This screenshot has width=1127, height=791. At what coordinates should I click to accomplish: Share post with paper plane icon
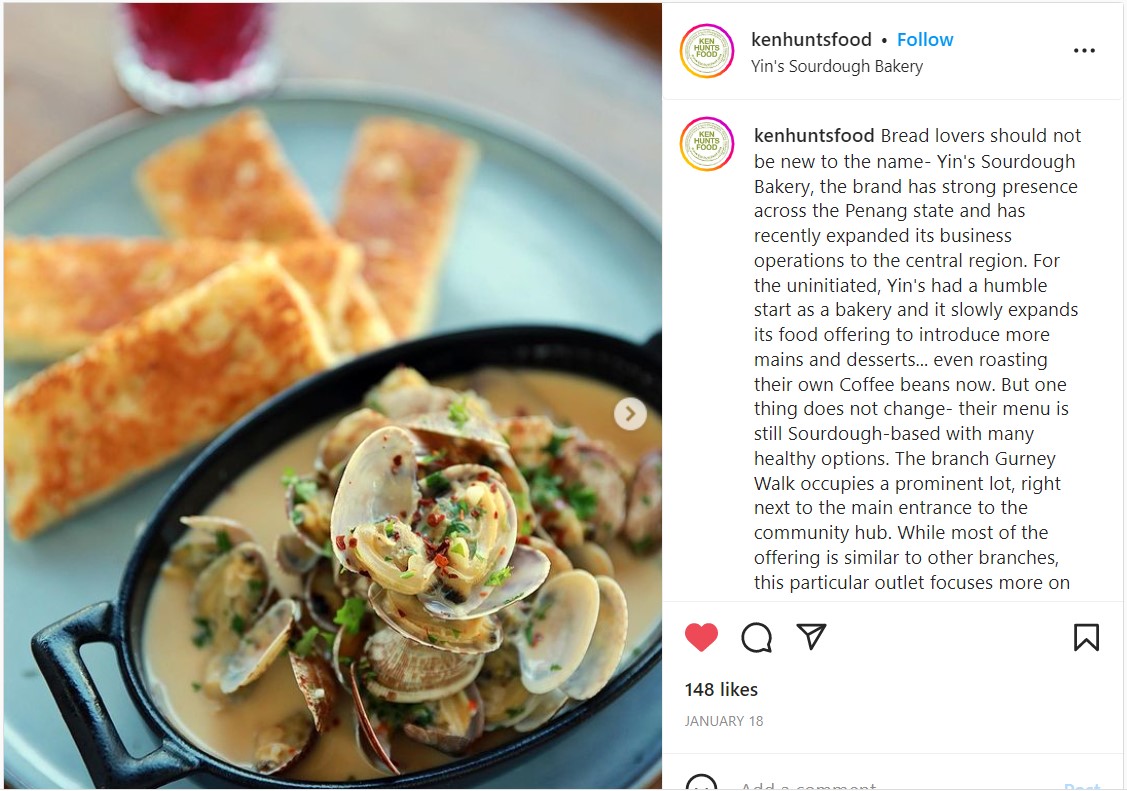811,637
